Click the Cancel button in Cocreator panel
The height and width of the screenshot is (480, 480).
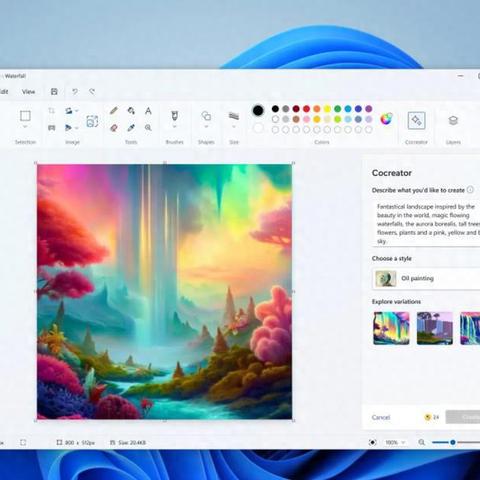point(381,417)
